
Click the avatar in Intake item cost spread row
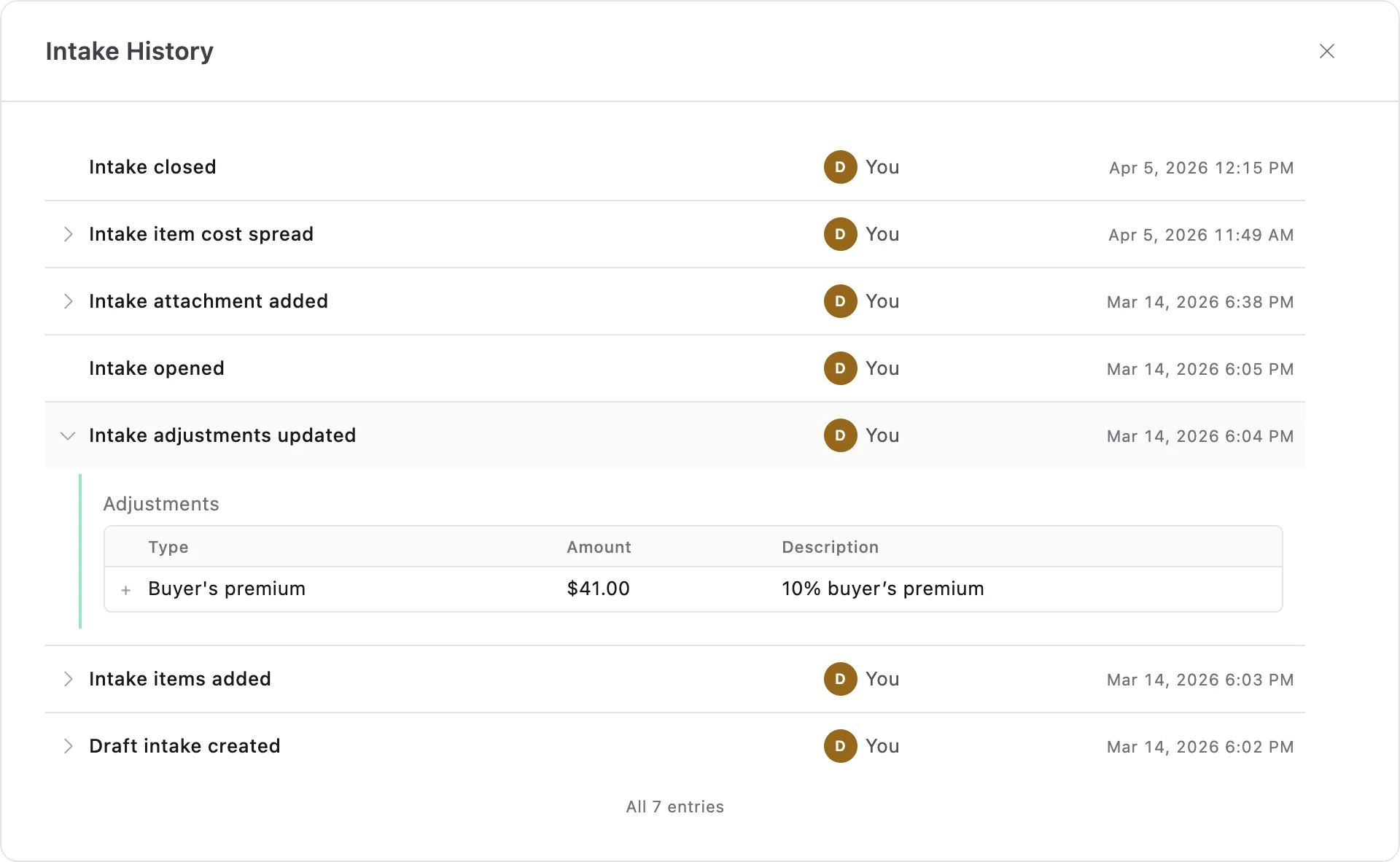840,234
